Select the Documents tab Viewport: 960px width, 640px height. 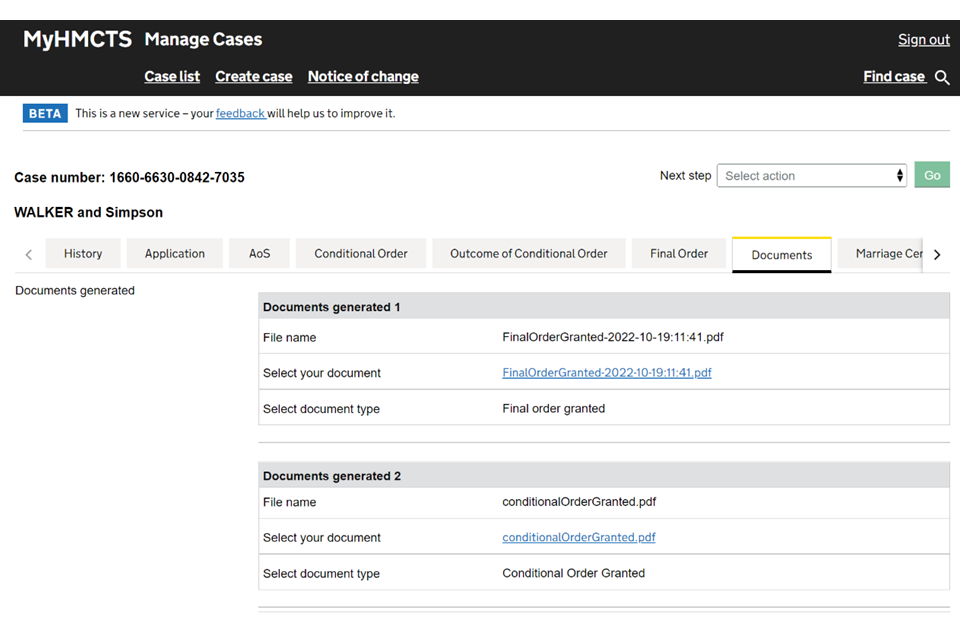(781, 255)
